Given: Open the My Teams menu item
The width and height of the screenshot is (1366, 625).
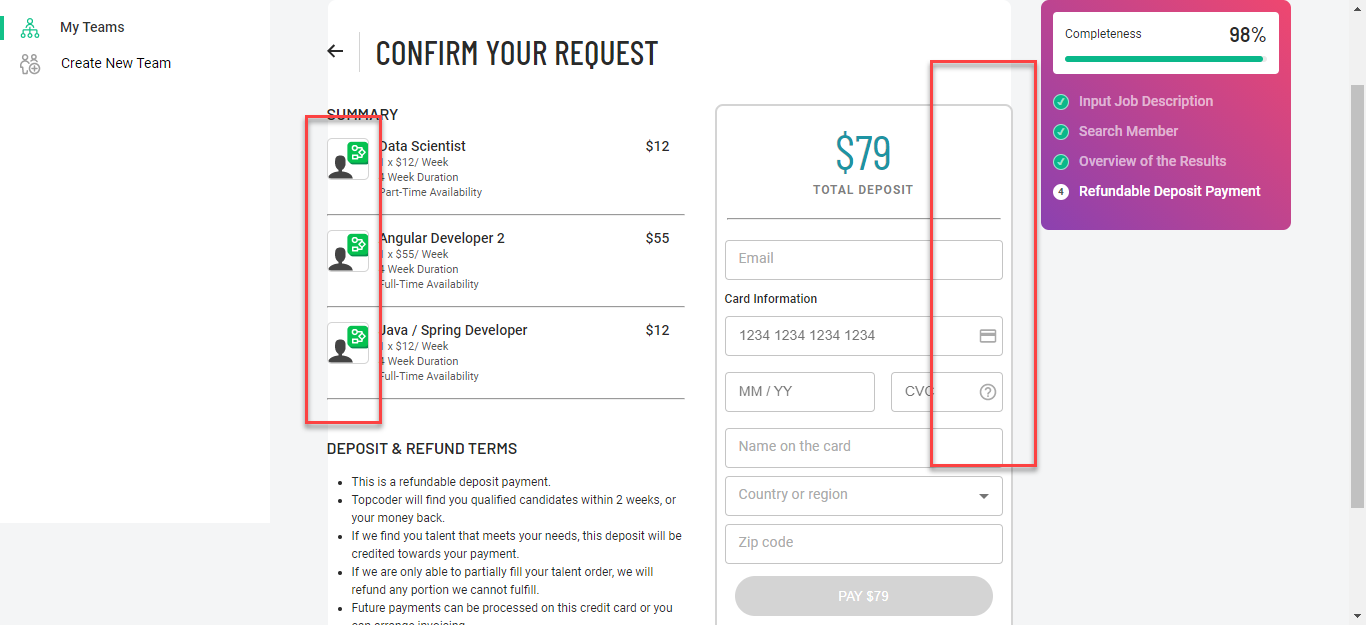Looking at the screenshot, I should (92, 27).
